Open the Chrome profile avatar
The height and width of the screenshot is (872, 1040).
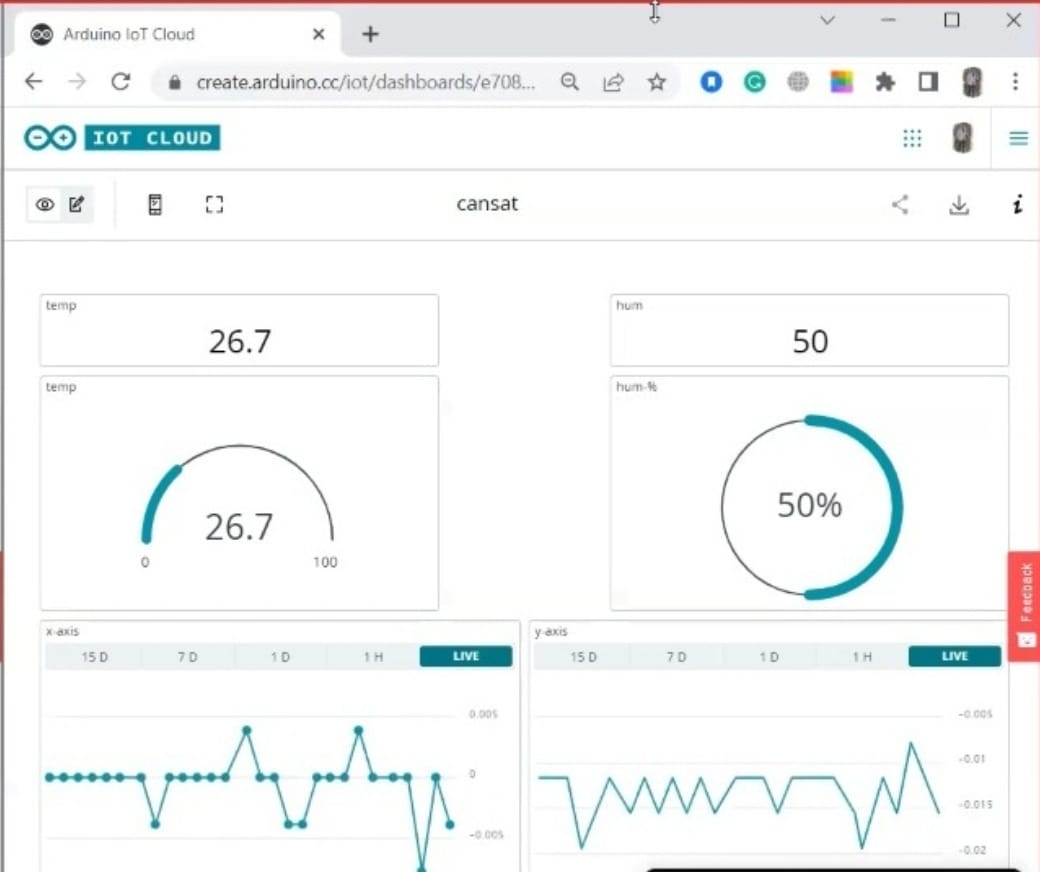point(972,82)
